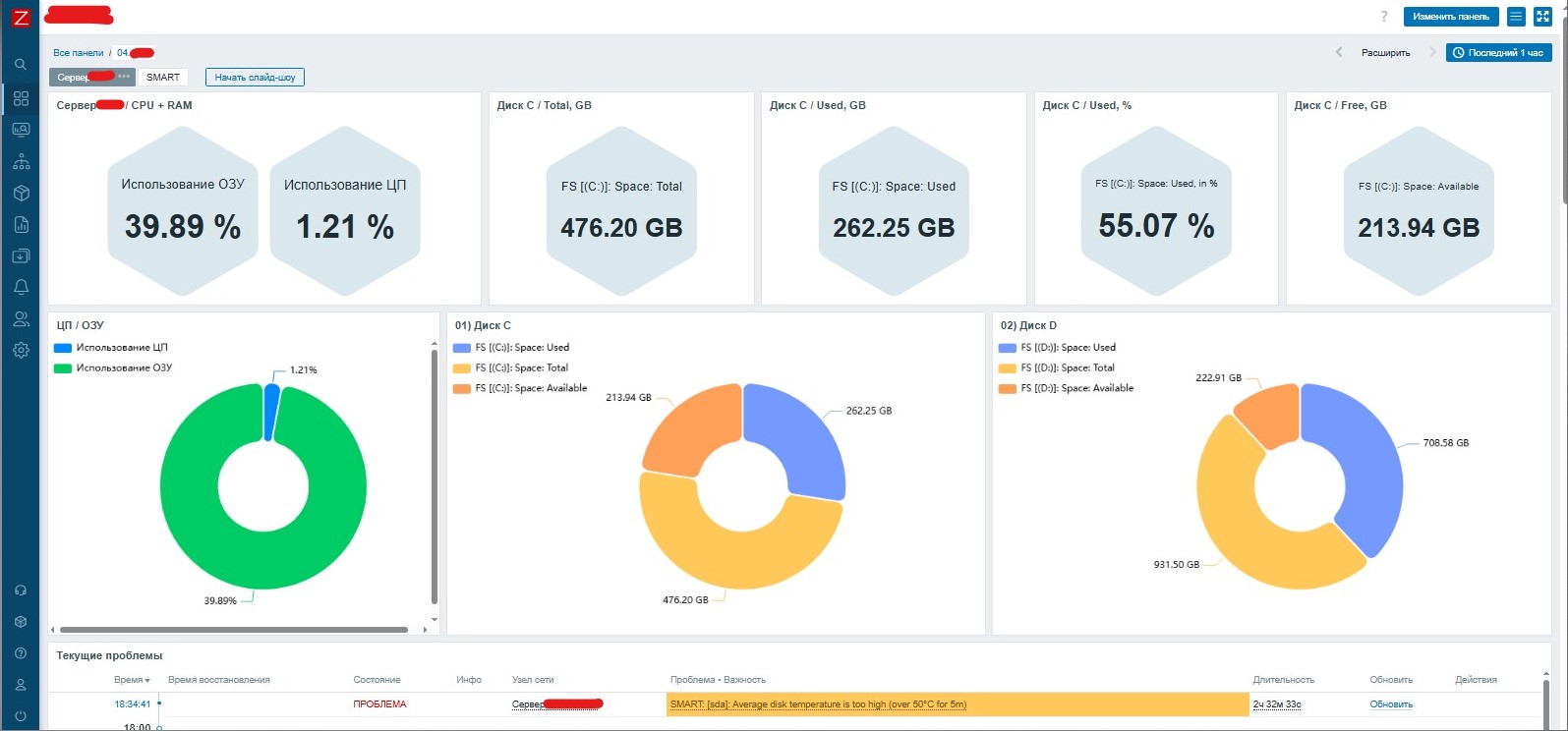
Task: Open the SMART disk temperature problem entry
Action: click(x=818, y=704)
